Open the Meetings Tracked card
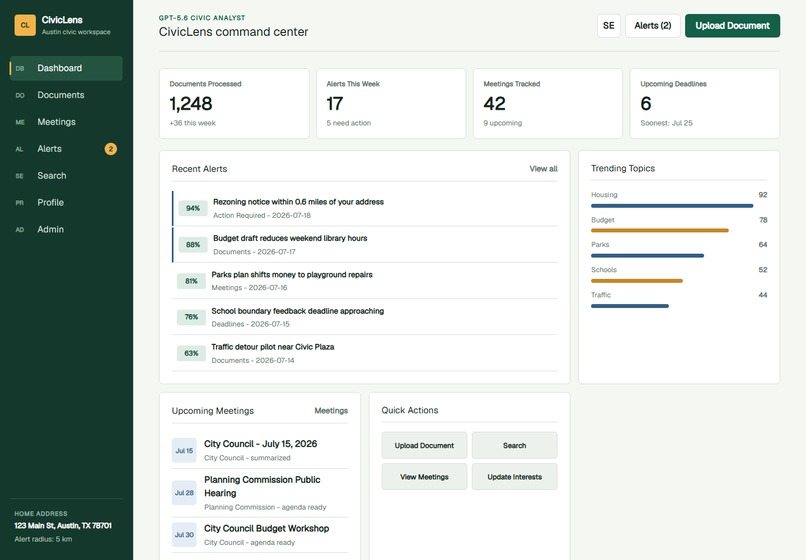 point(548,103)
